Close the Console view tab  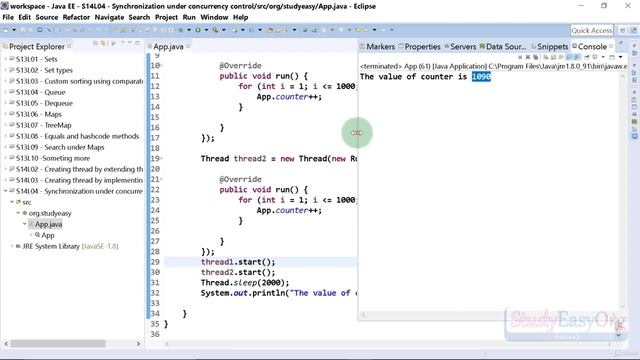pos(611,46)
